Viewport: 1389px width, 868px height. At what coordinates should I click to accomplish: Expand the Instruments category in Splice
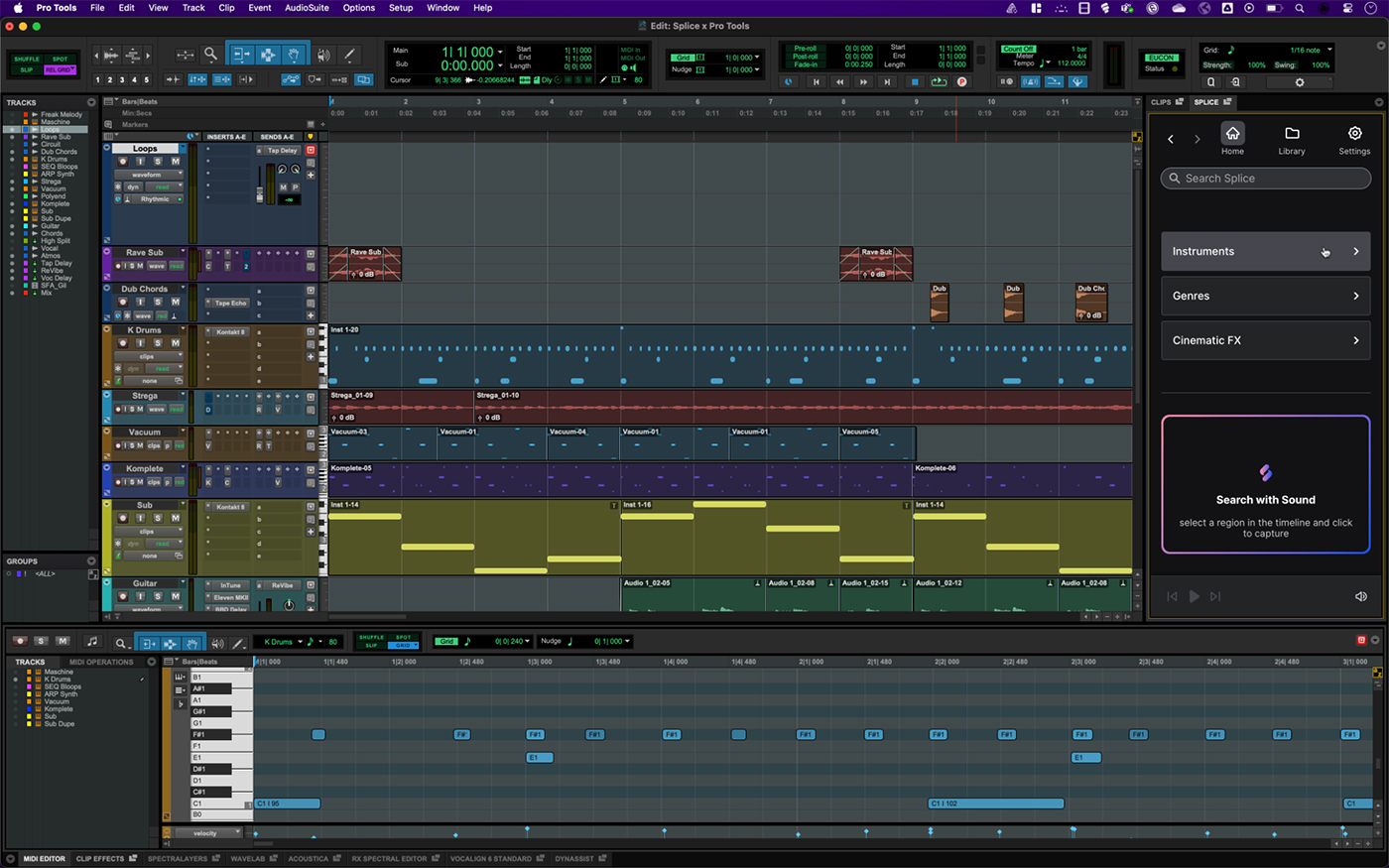[1266, 251]
